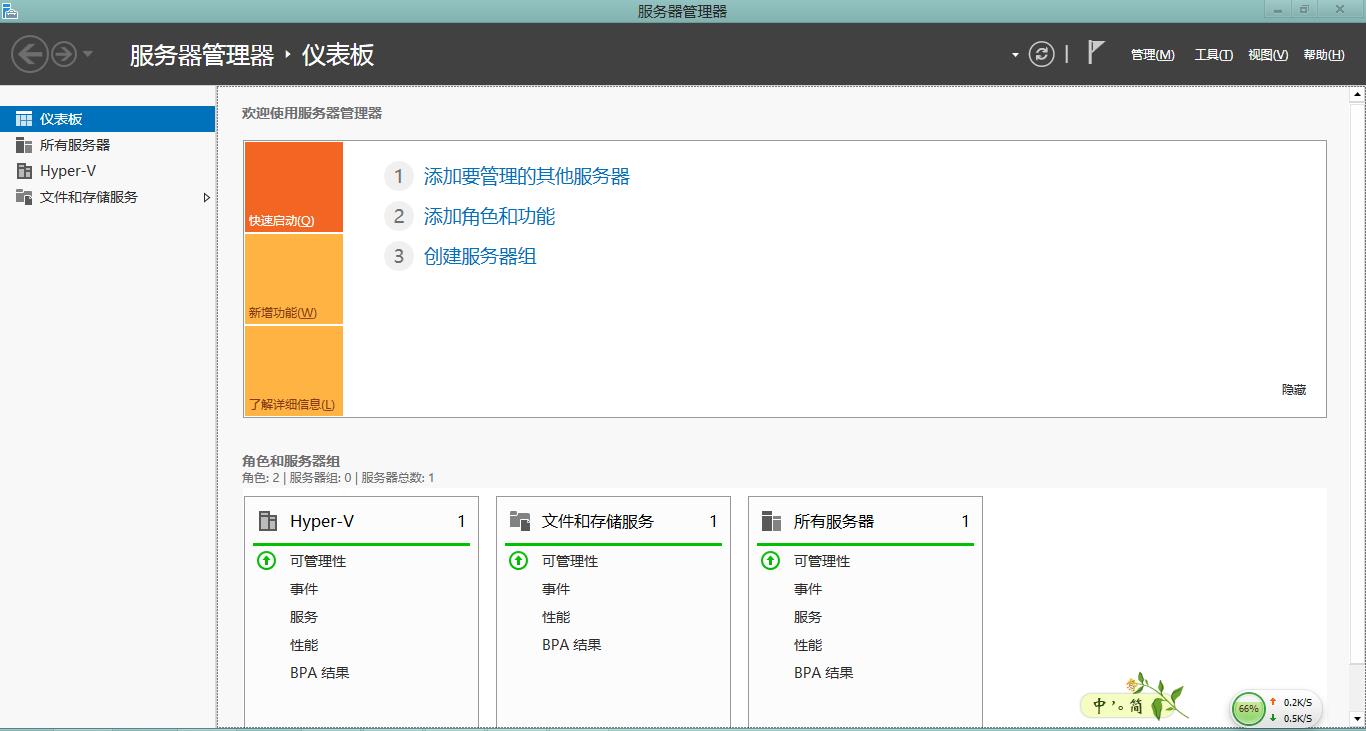Open dropdown arrow left of refresh icon
1366x731 pixels.
(x=1015, y=55)
